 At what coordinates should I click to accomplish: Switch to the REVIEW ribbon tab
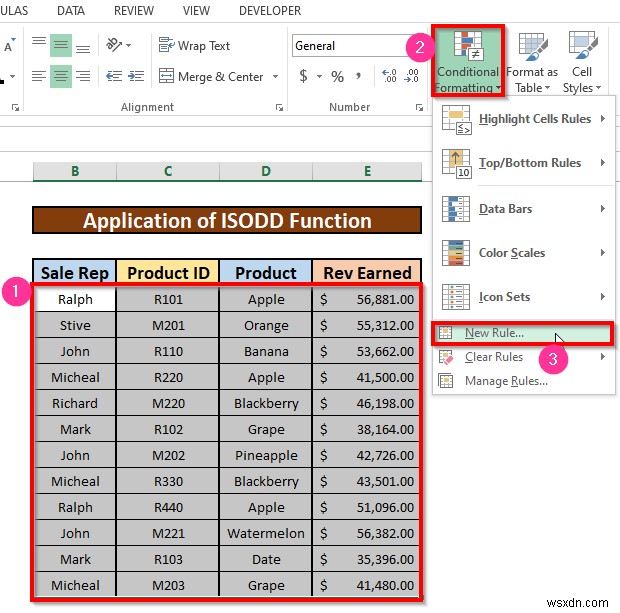click(x=134, y=11)
